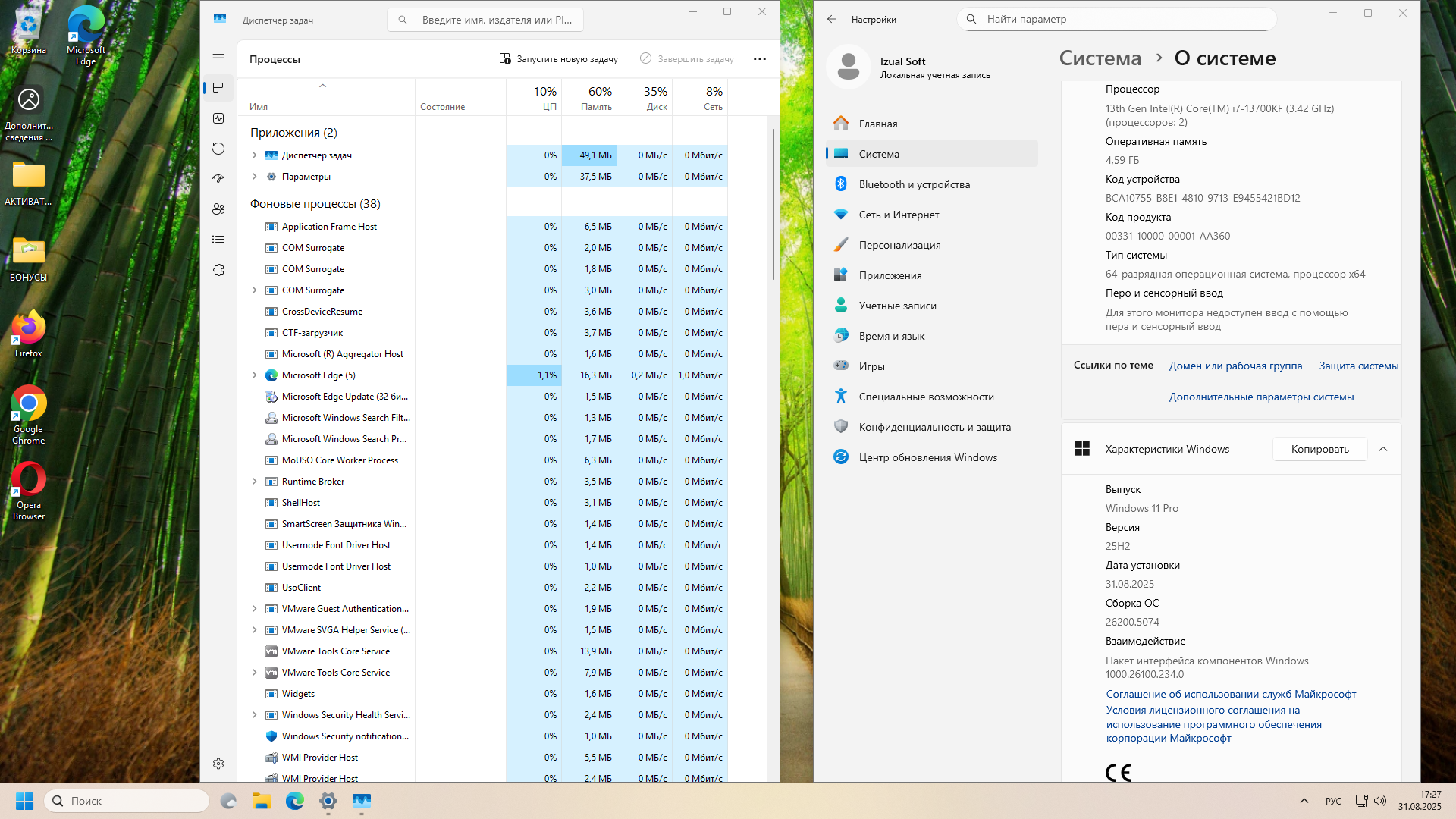Expand Microsoft Edge (5) process group
1456x819 pixels.
click(x=254, y=375)
